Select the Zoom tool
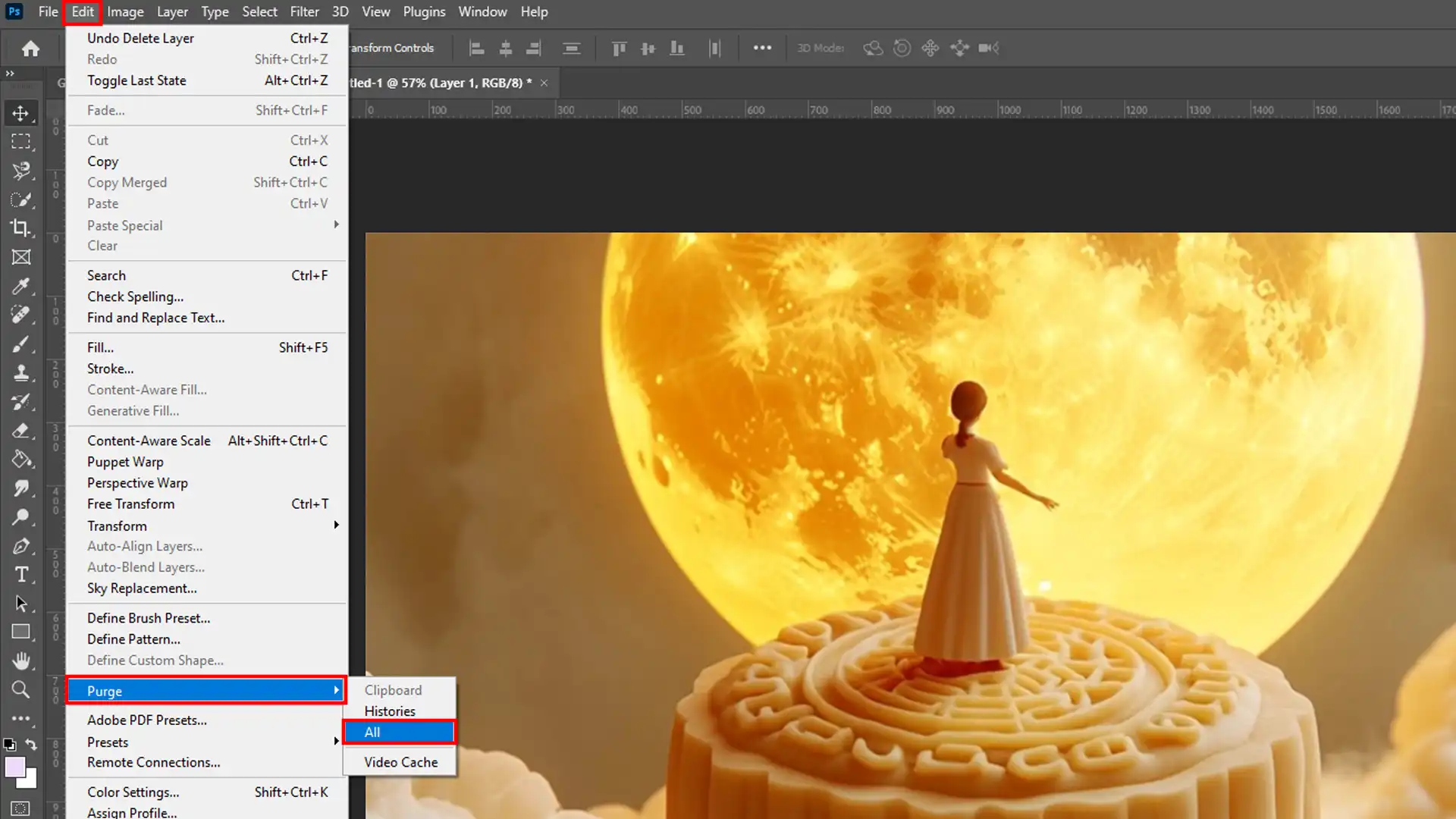The width and height of the screenshot is (1456, 819). tap(20, 689)
